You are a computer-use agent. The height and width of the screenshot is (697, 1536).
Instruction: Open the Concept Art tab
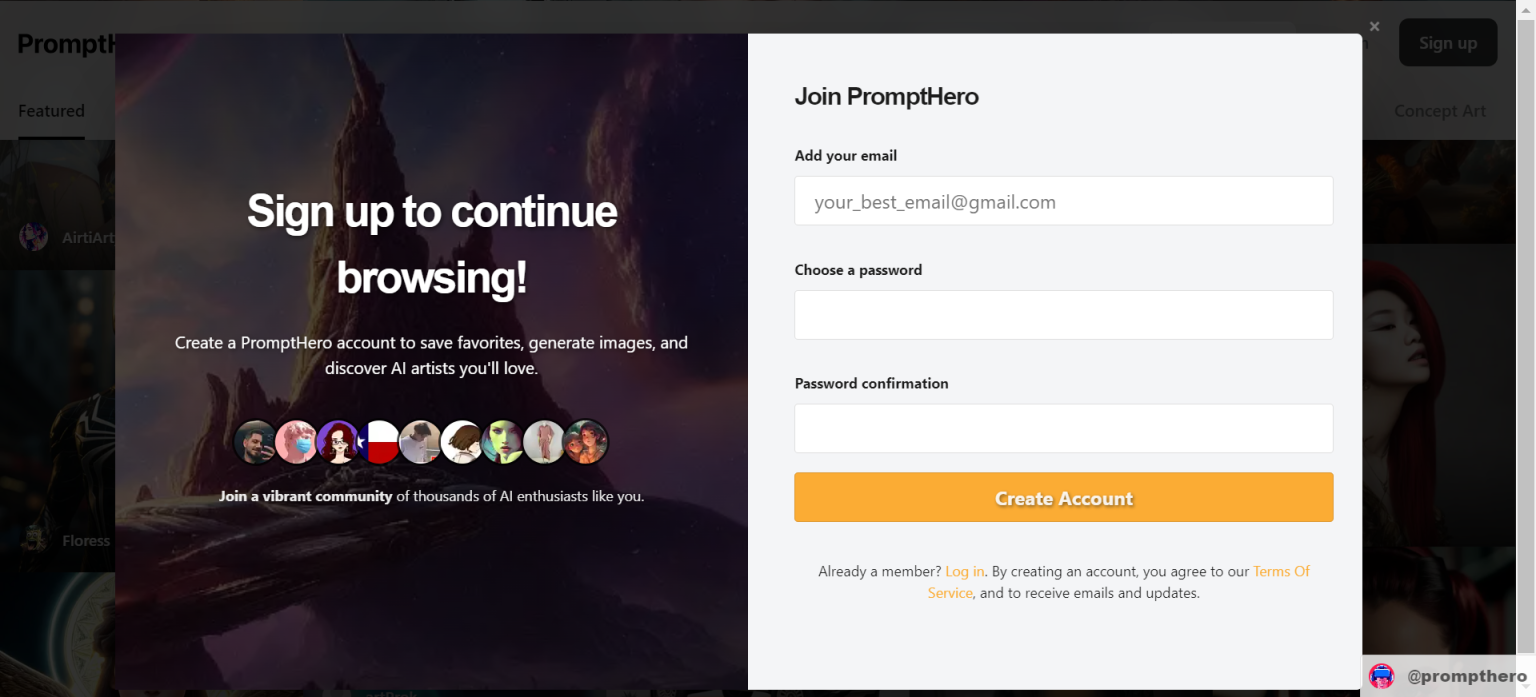[x=1440, y=110]
